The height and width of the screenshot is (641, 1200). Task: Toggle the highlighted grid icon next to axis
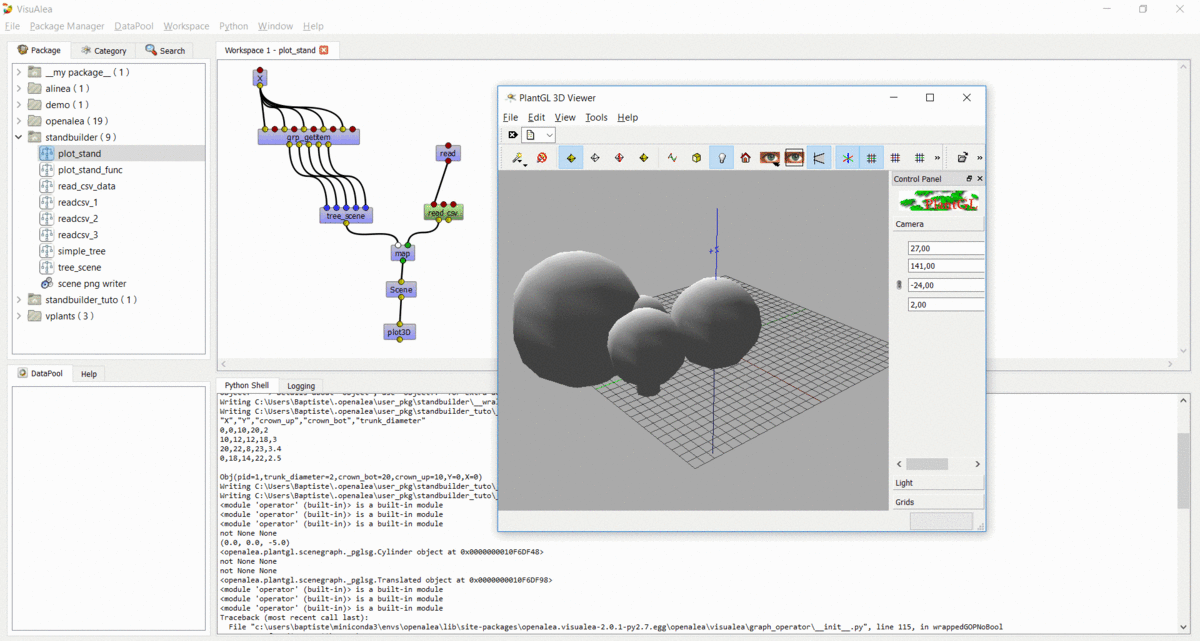(x=872, y=158)
